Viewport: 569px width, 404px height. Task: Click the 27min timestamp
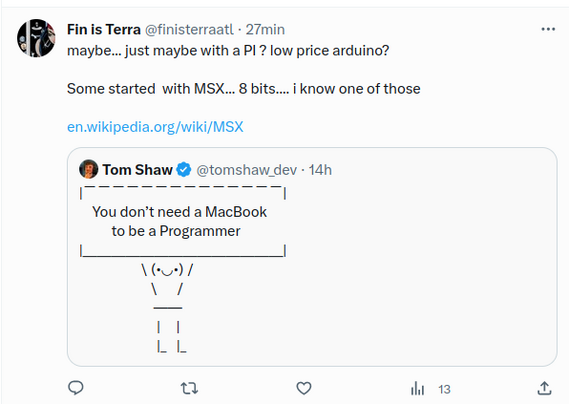[x=265, y=29]
